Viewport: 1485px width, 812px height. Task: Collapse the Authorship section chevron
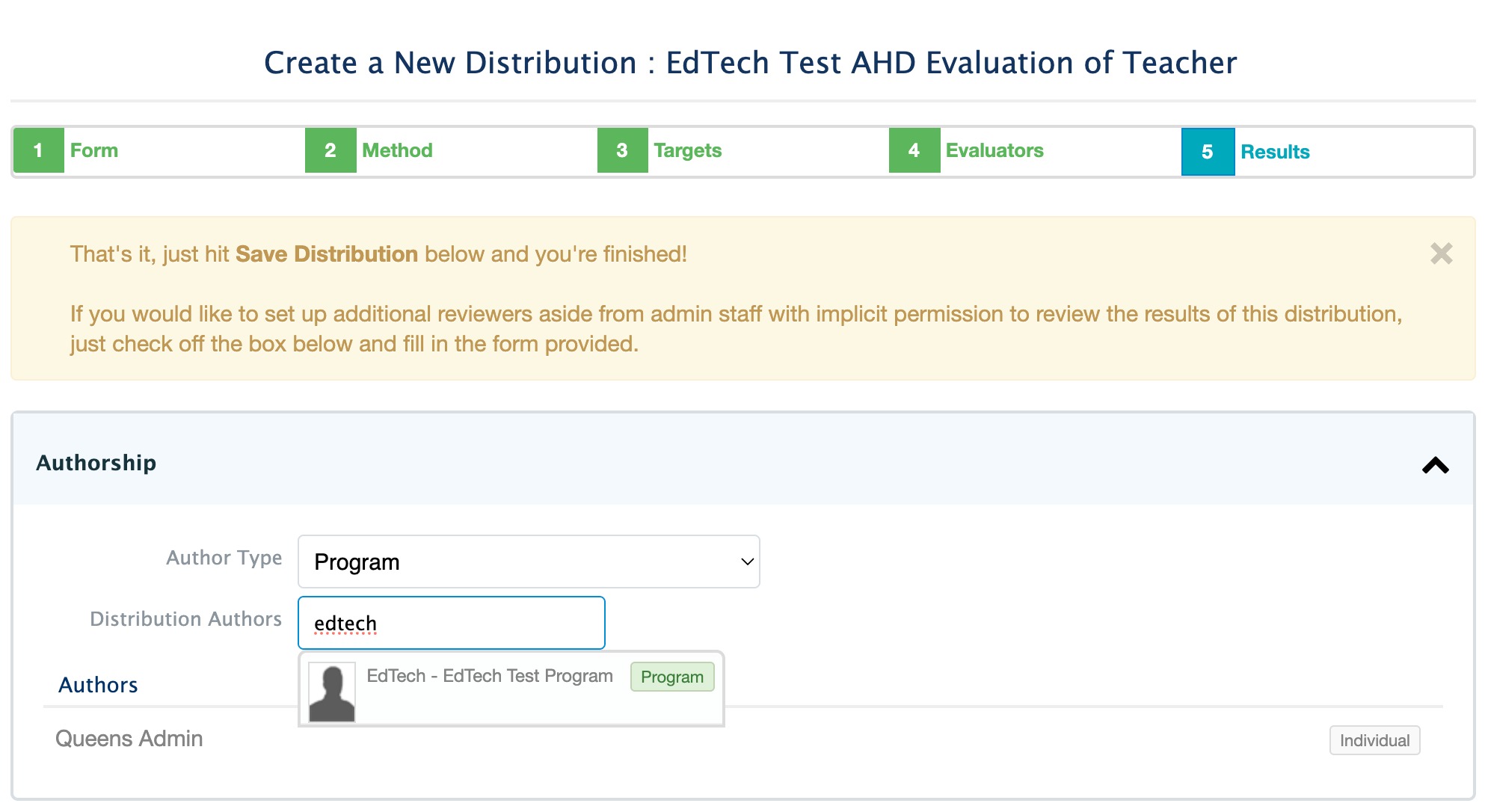click(x=1435, y=465)
